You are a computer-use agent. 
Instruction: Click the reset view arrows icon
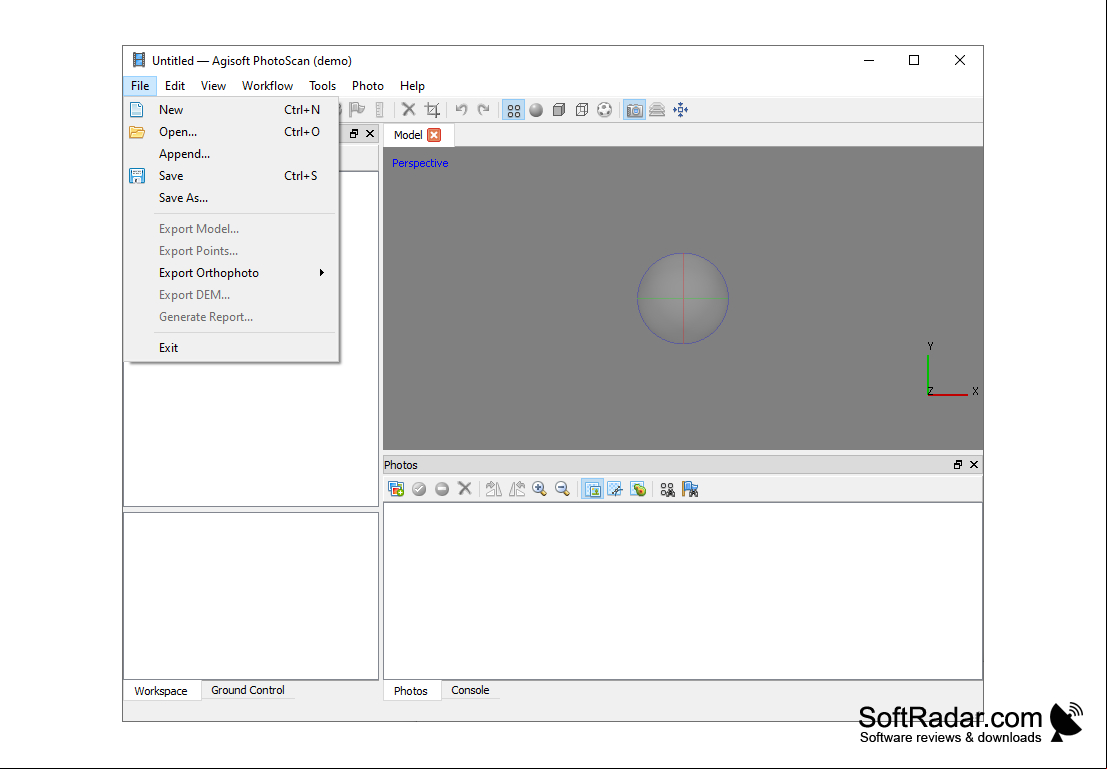coord(681,110)
